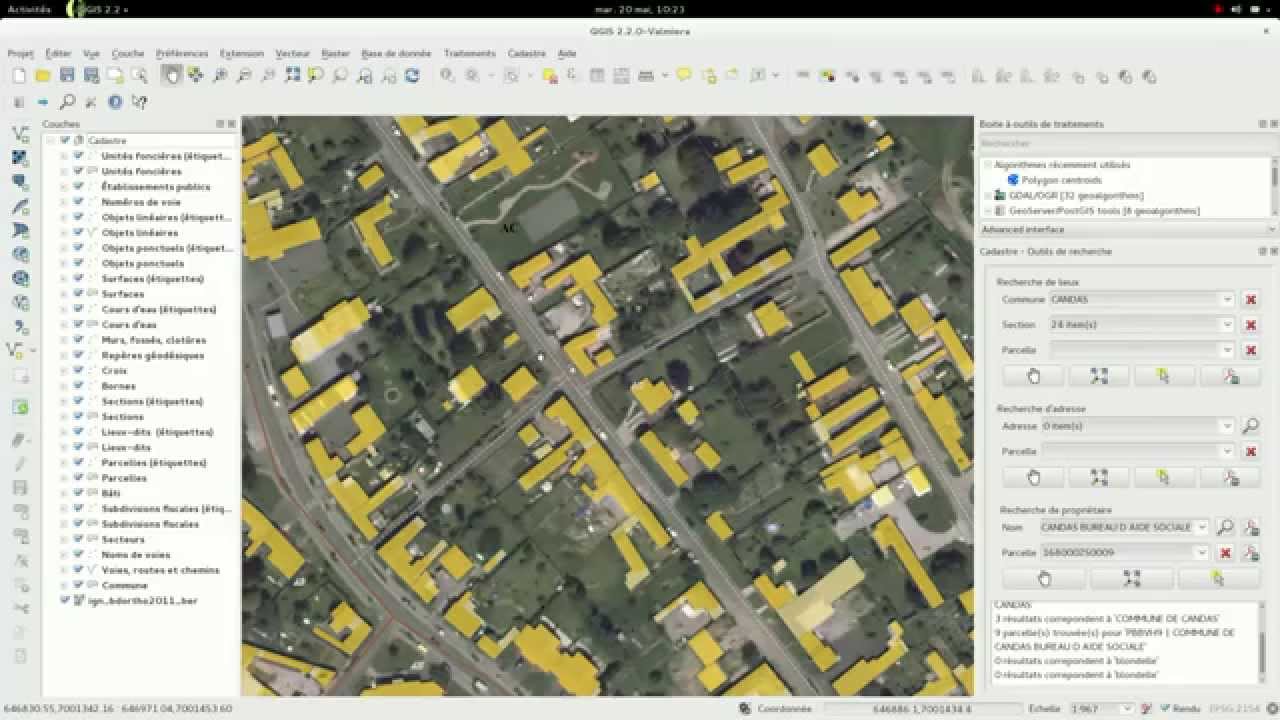Click the select button under Recherche d'adresse

coord(1164,477)
